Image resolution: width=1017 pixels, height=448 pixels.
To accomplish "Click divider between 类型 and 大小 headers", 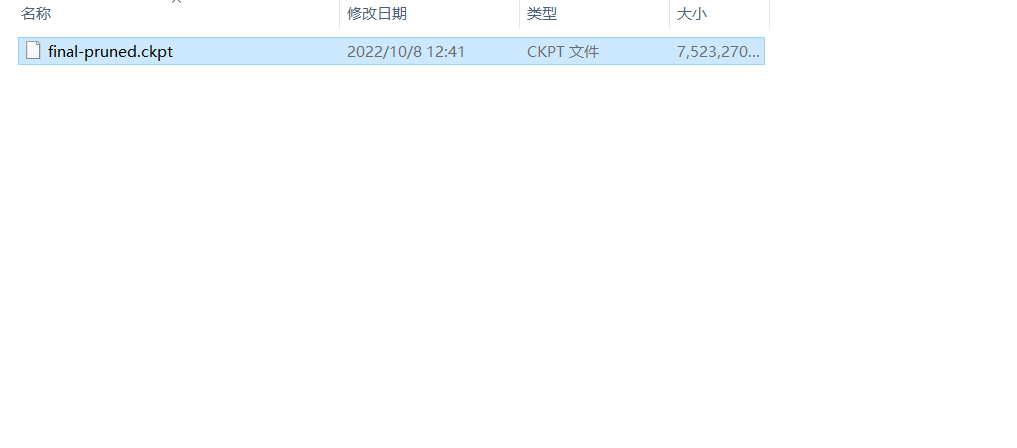I will point(669,14).
